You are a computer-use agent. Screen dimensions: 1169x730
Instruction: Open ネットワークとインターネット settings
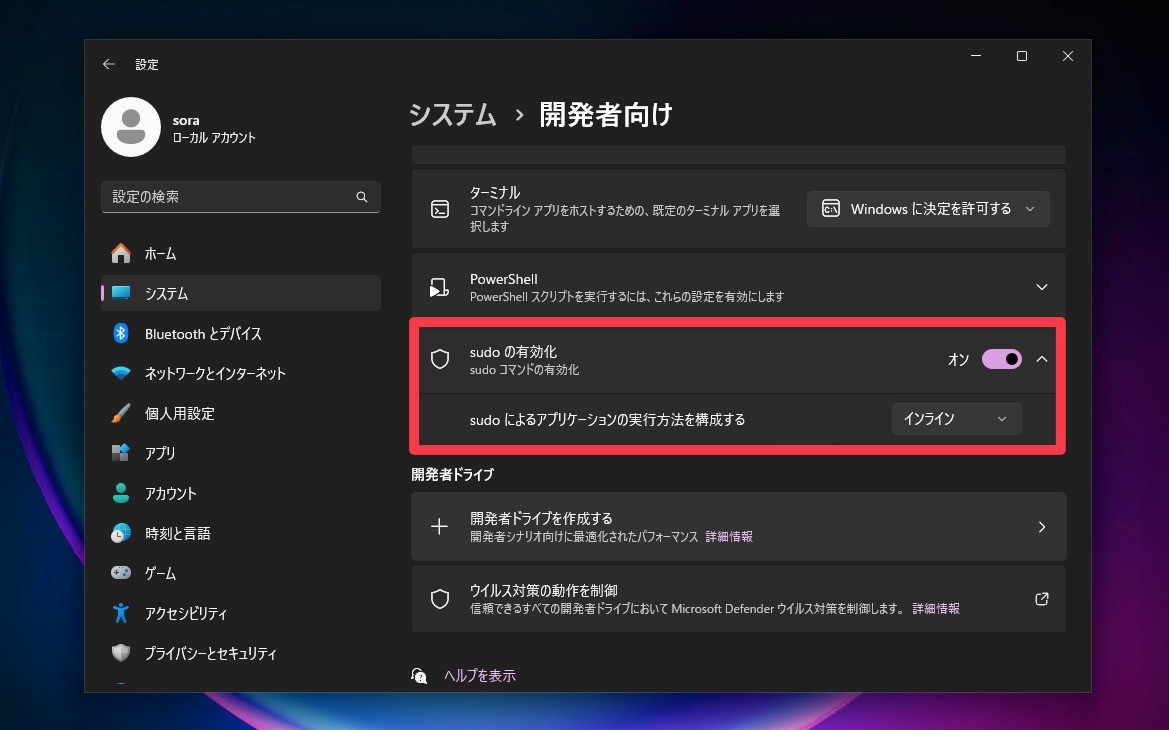[x=120, y=373]
